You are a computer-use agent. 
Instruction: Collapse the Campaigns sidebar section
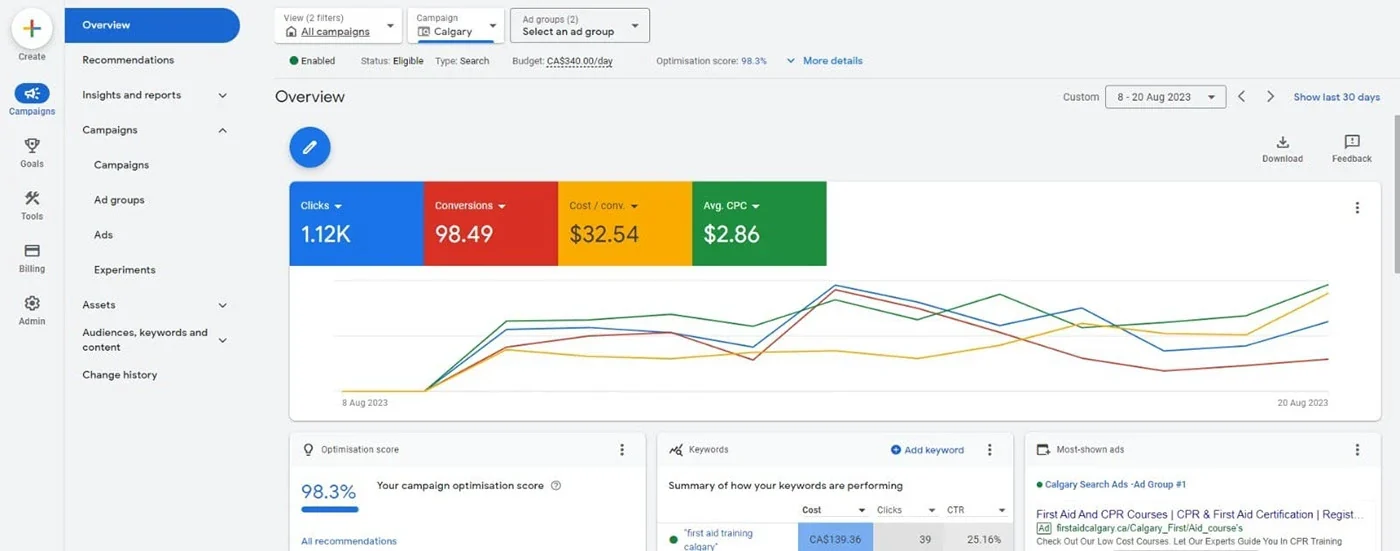(x=222, y=130)
